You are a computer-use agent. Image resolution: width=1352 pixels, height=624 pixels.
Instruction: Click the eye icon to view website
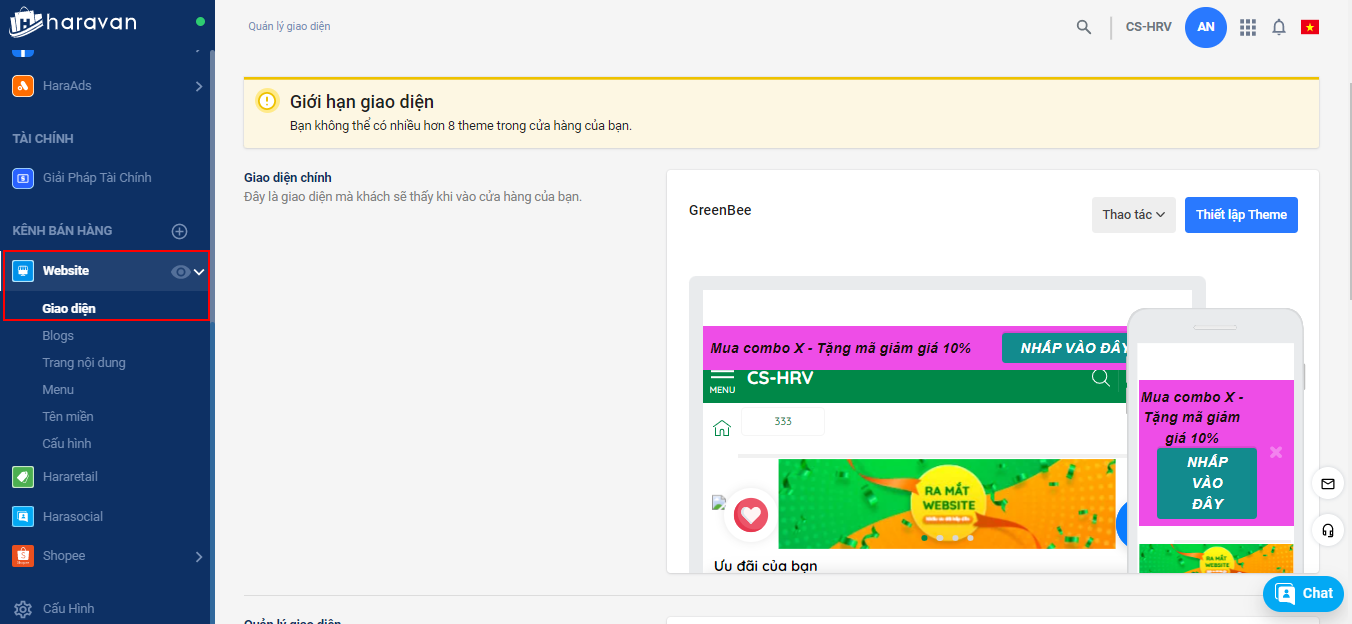tap(180, 271)
